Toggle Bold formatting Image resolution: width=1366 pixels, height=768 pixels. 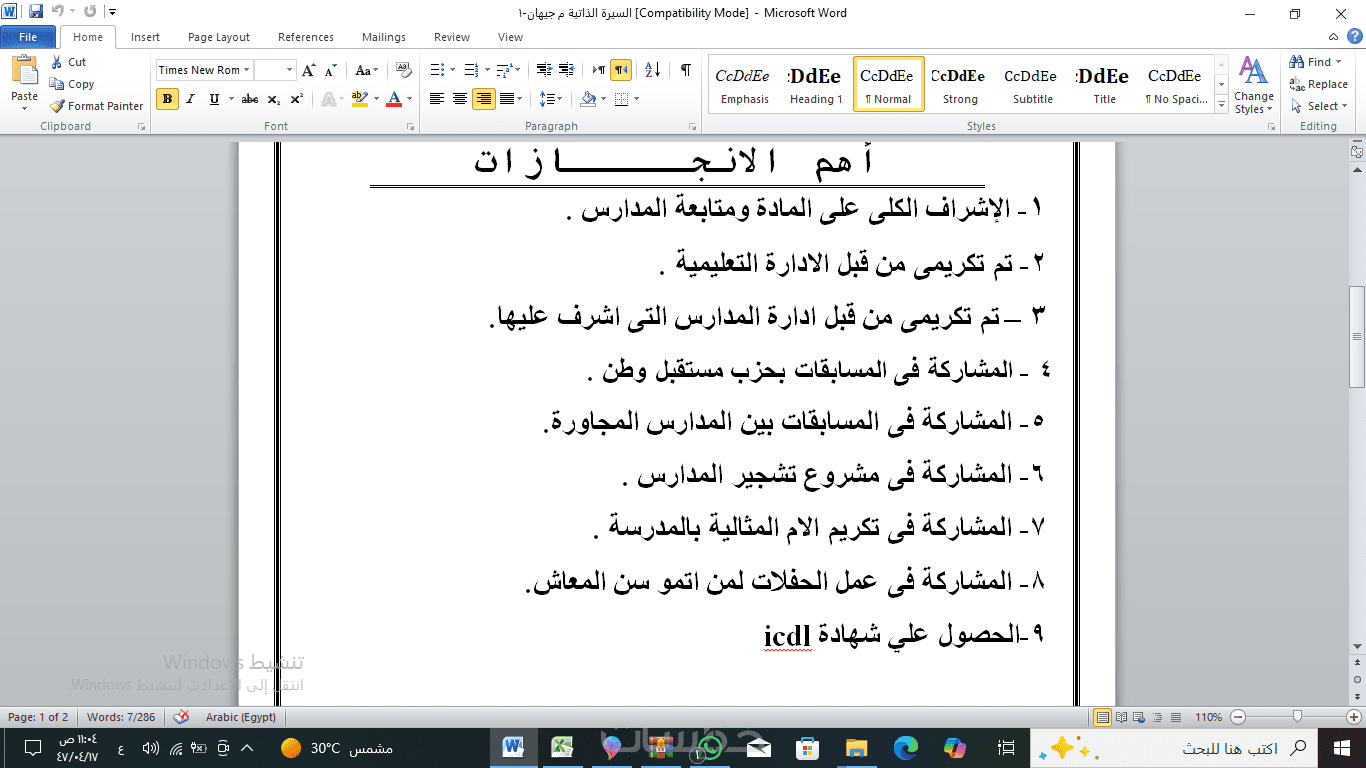168,99
